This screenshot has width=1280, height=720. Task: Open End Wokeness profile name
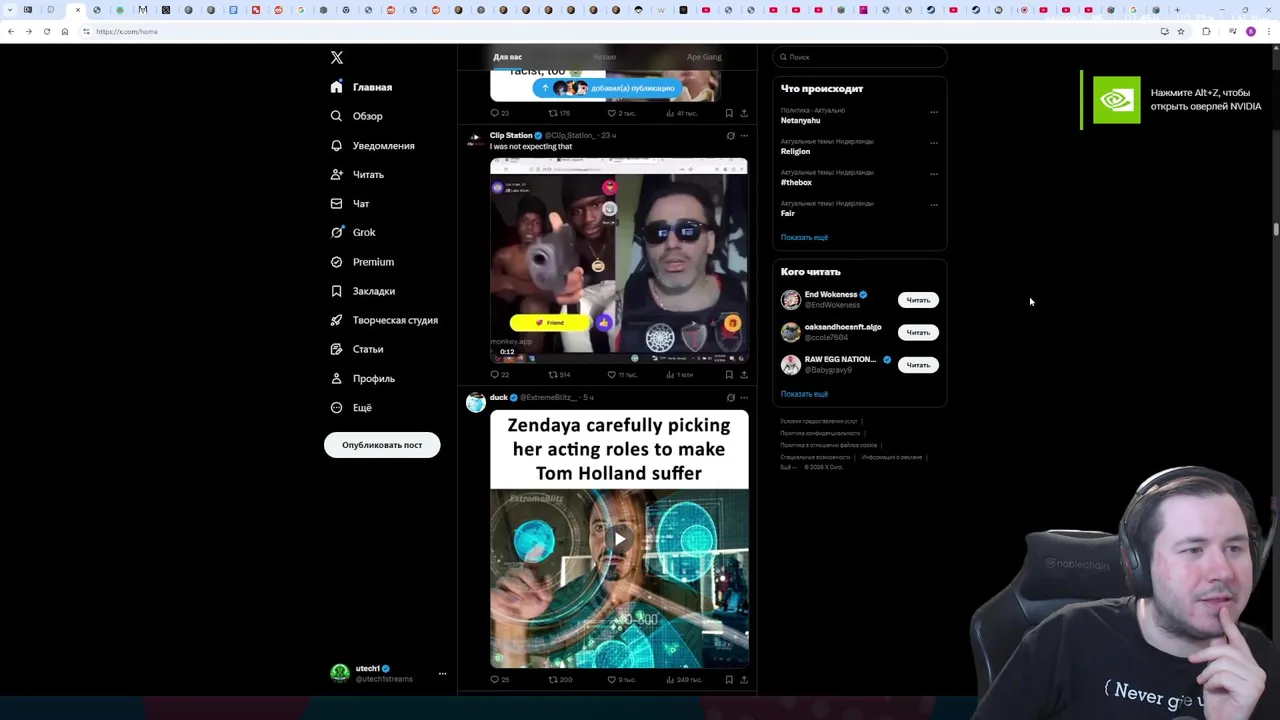(831, 295)
